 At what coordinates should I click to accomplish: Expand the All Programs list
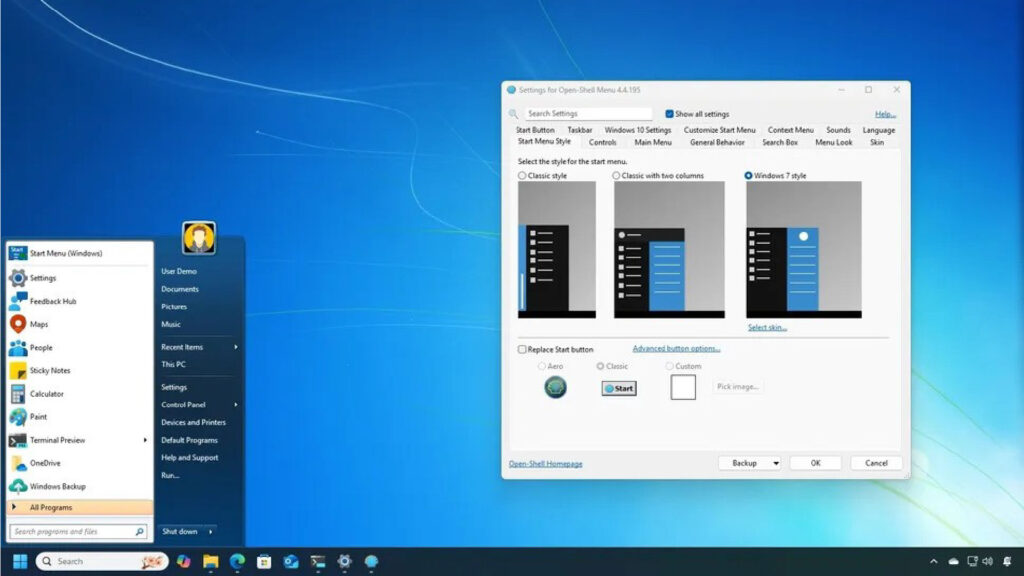pyautogui.click(x=51, y=508)
